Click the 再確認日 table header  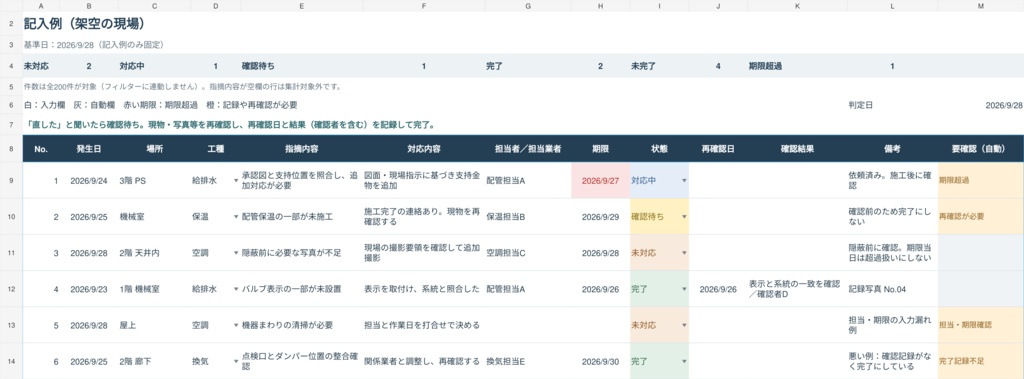pos(718,149)
